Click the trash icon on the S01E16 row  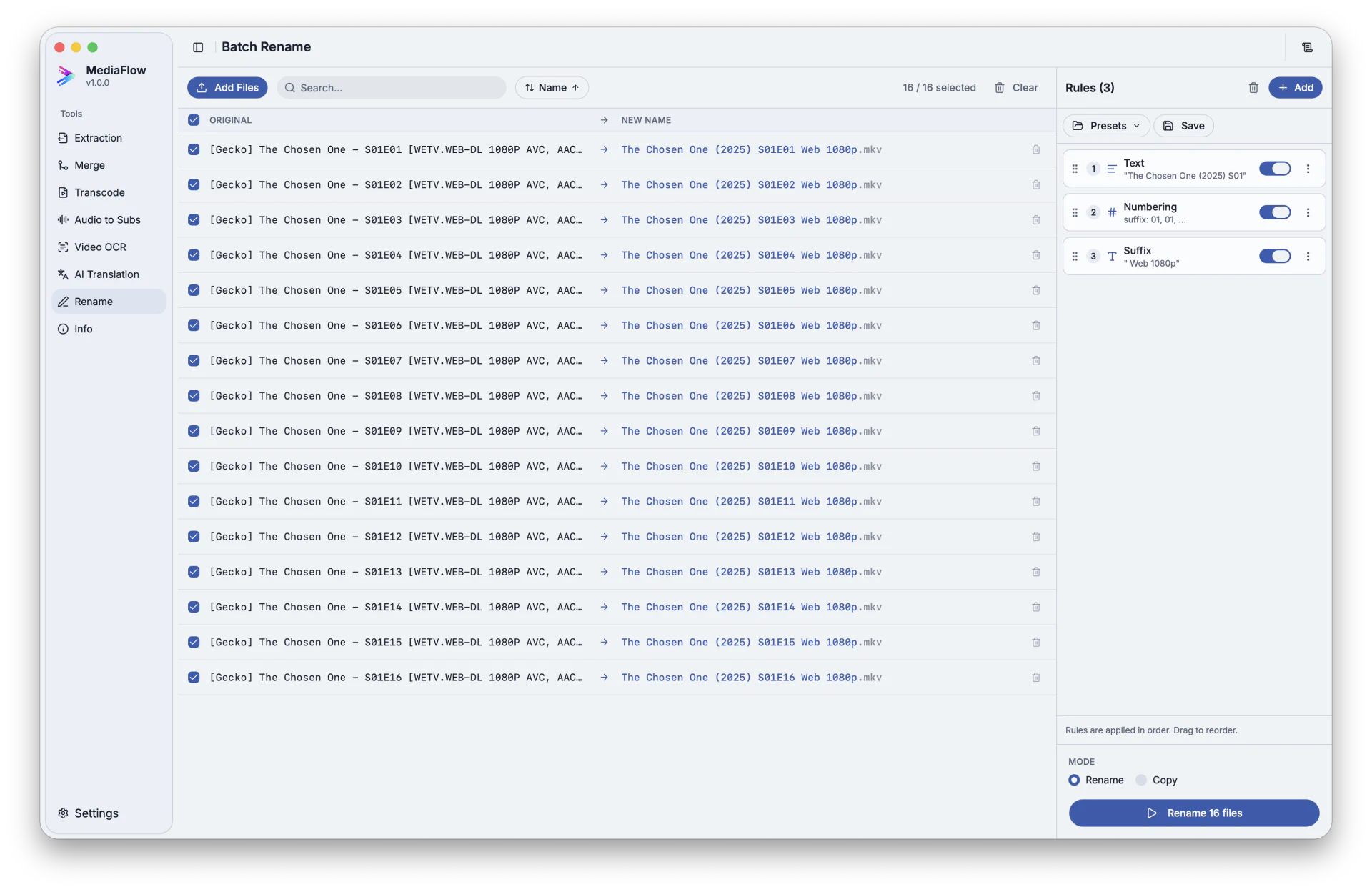[x=1036, y=678]
